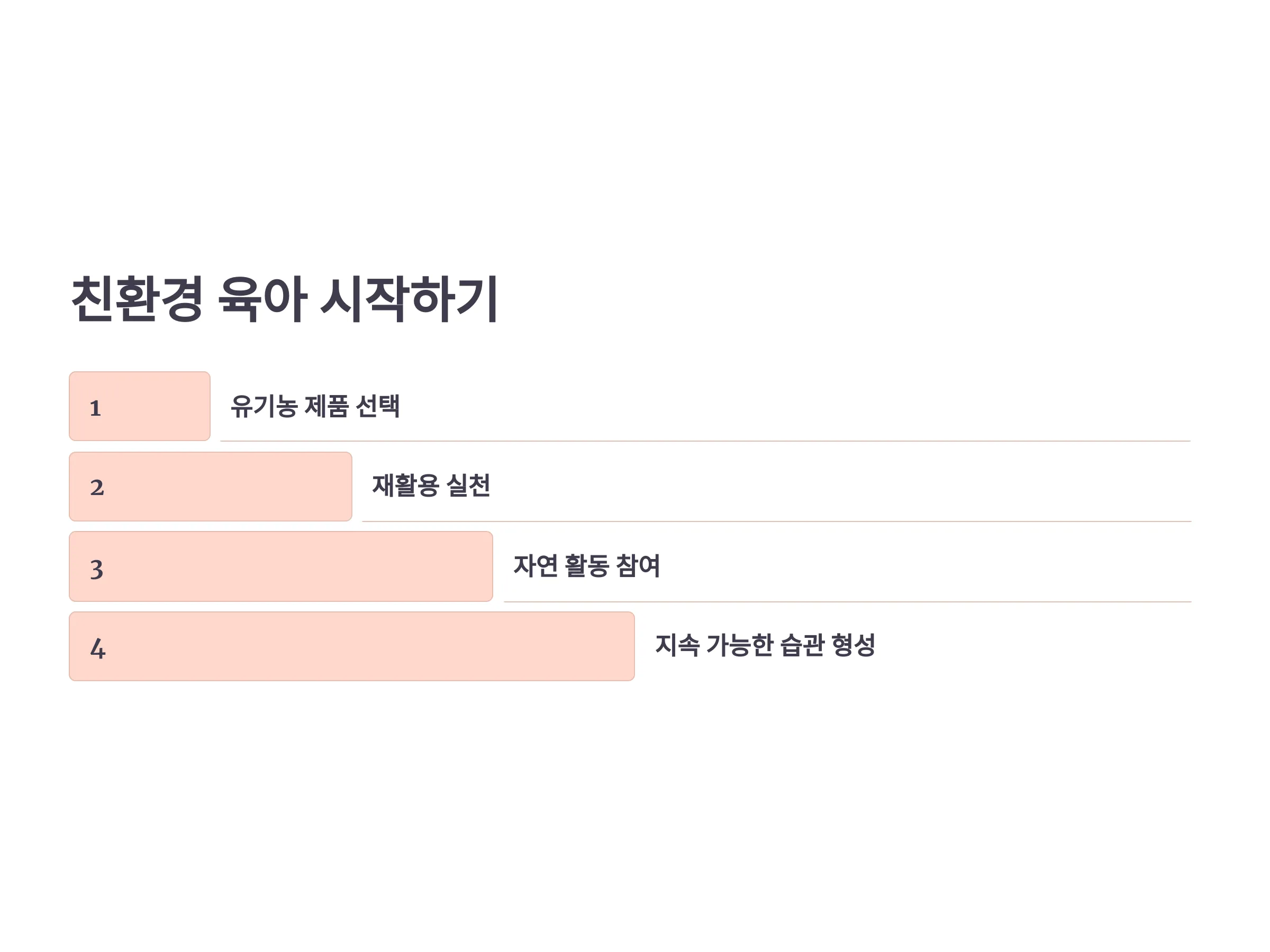Click the label 지속 가능한 습관 형성

click(x=765, y=645)
